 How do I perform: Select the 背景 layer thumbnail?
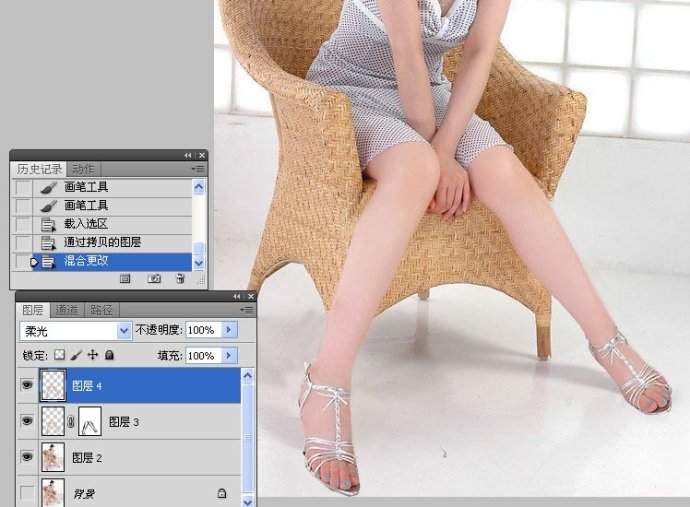tap(53, 493)
